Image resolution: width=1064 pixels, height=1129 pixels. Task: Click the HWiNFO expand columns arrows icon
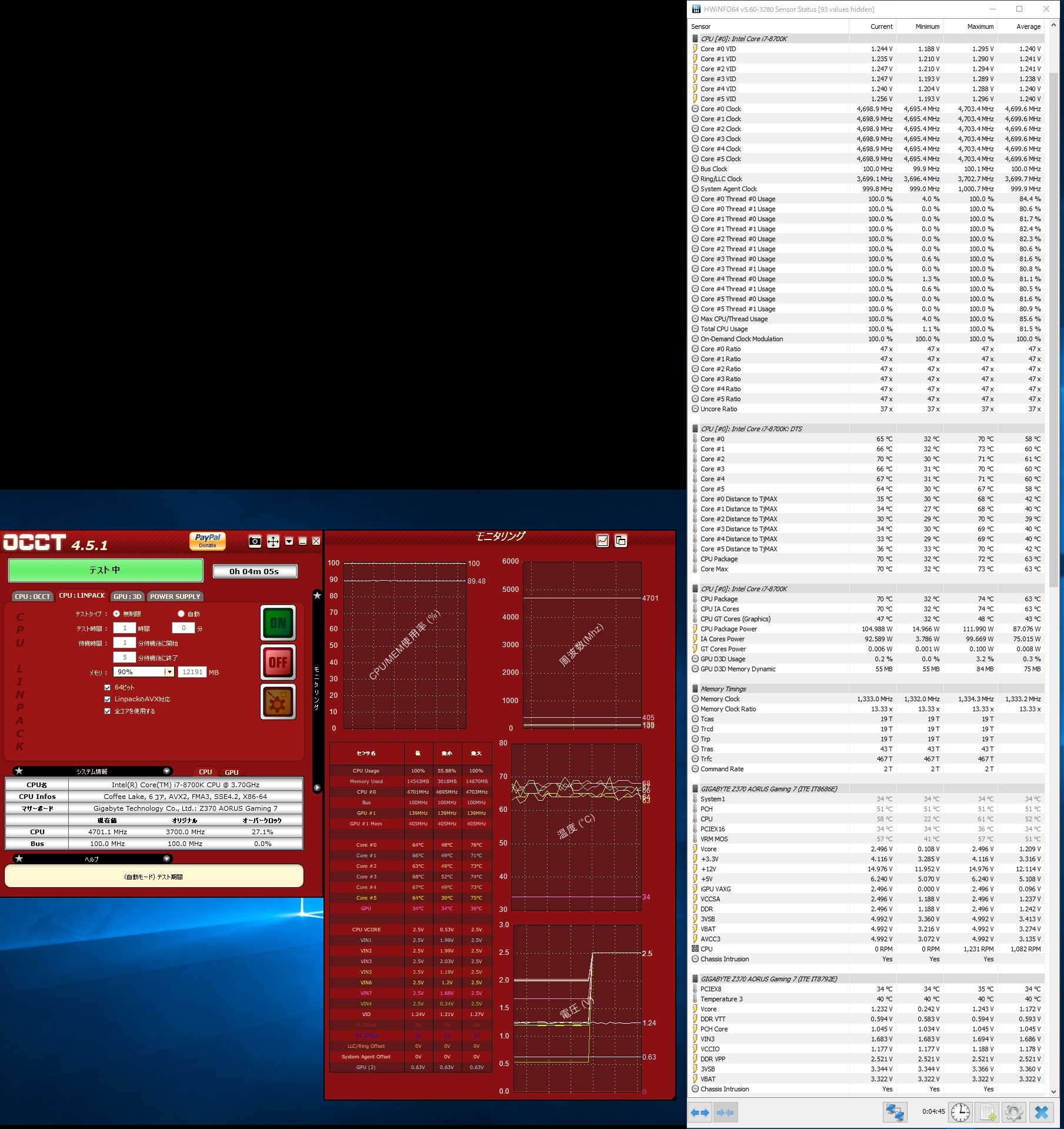pyautogui.click(x=700, y=1113)
